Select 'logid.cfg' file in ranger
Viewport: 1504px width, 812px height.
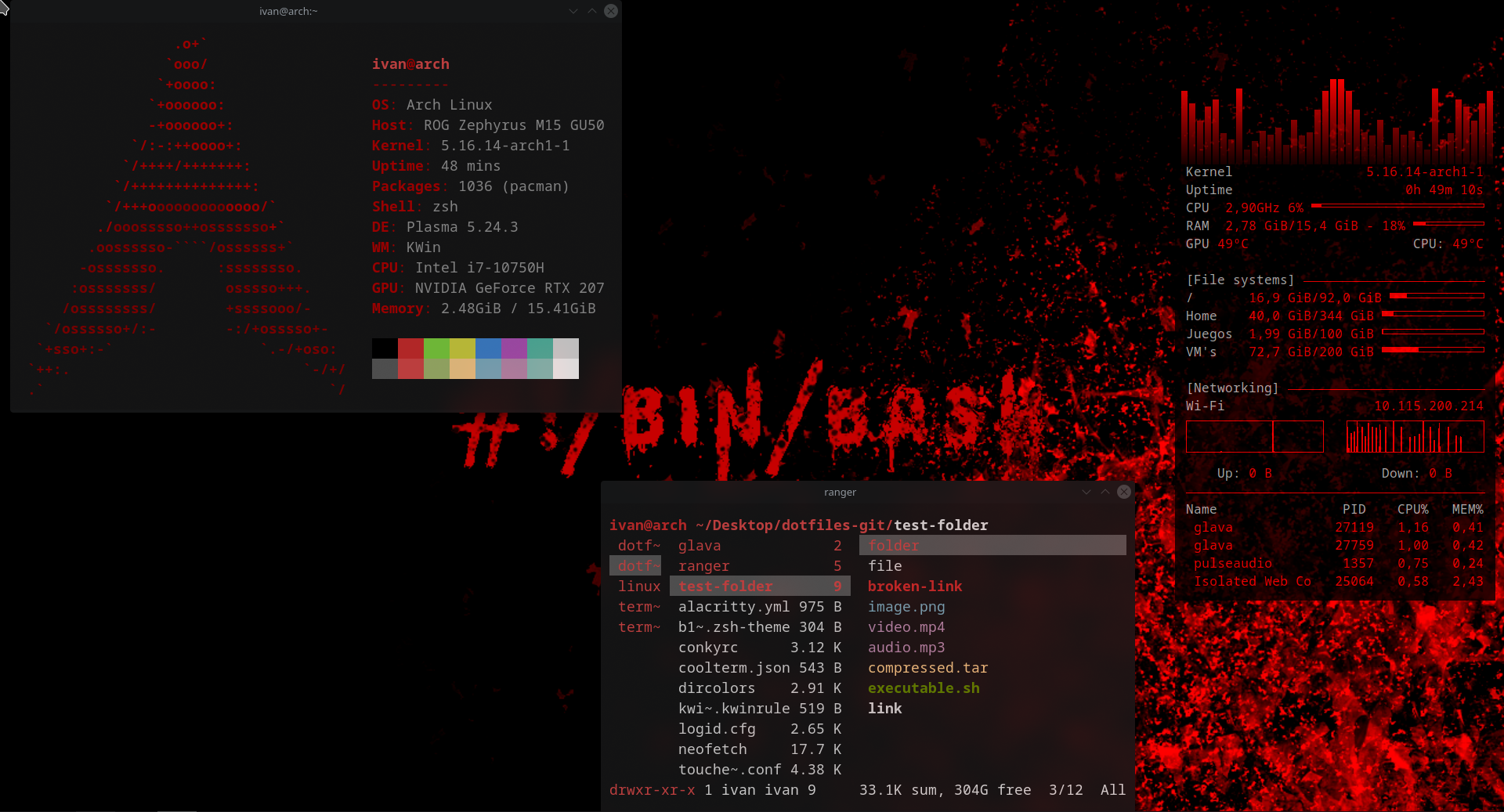pyautogui.click(x=760, y=729)
